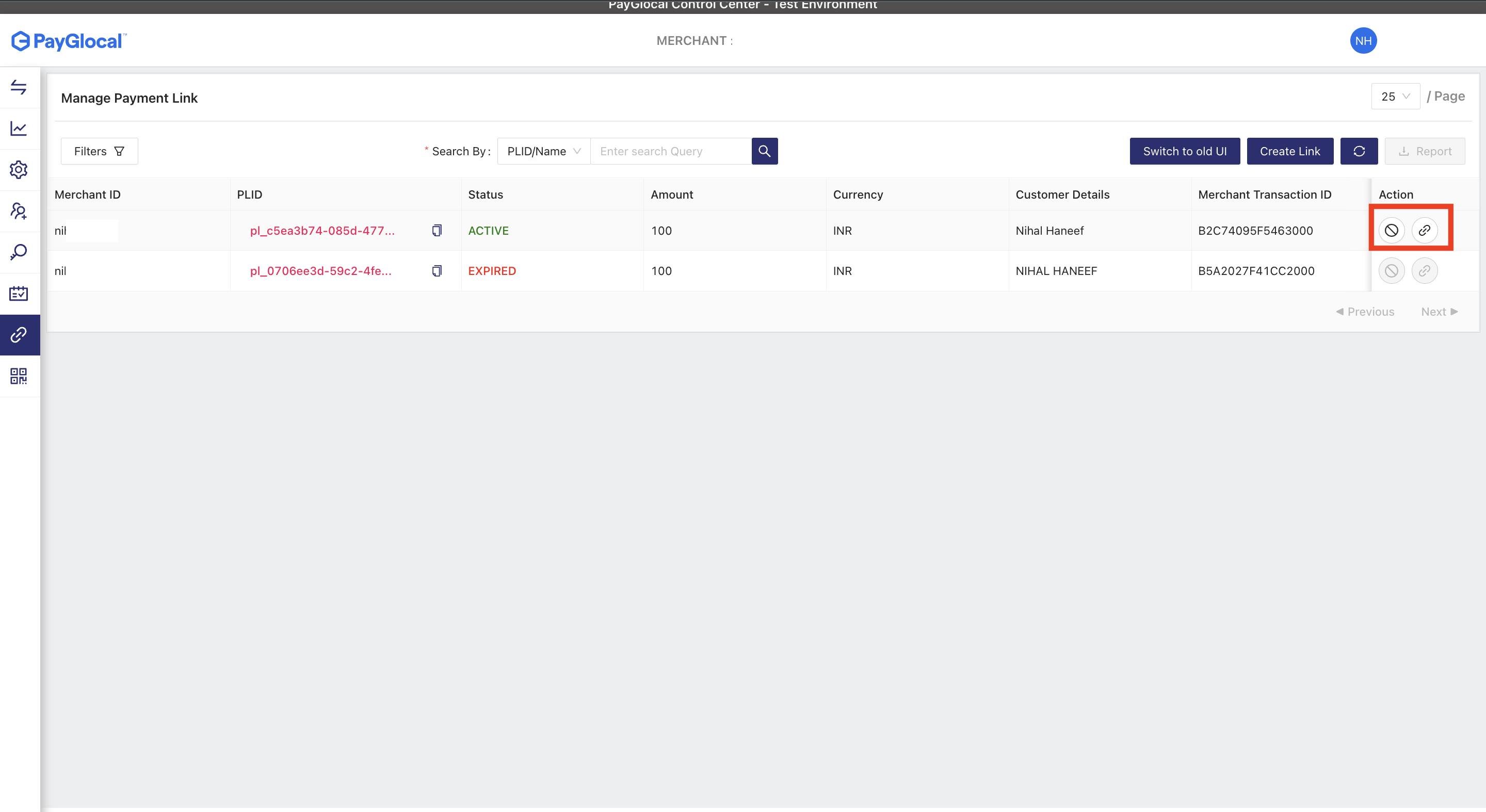Image resolution: width=1486 pixels, height=812 pixels.
Task: Open the pl_c5ea3b74 payment link
Action: 322,231
